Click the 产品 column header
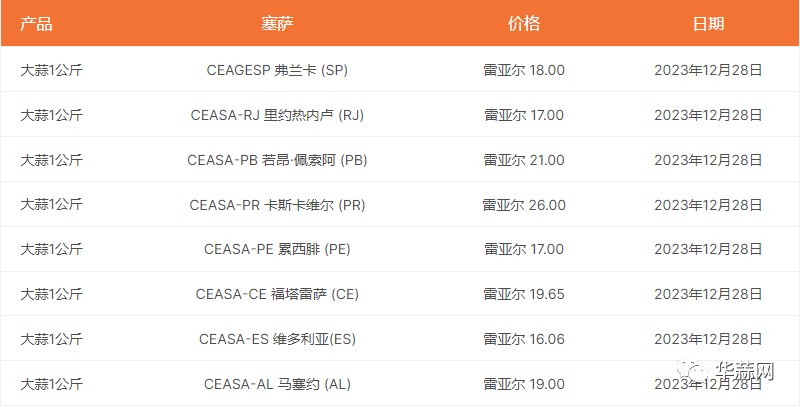Screen dimensions: 800x406 point(36,23)
